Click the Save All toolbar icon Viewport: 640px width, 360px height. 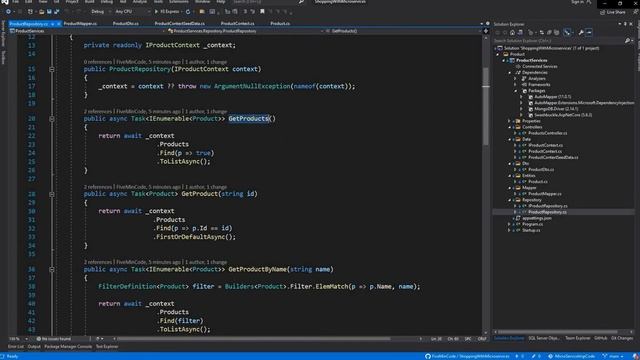click(56, 11)
